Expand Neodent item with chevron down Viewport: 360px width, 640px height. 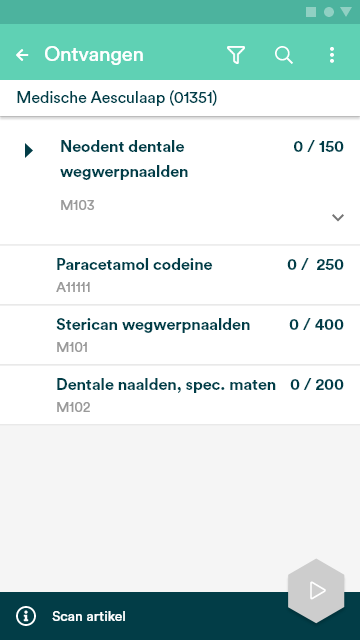point(338,218)
